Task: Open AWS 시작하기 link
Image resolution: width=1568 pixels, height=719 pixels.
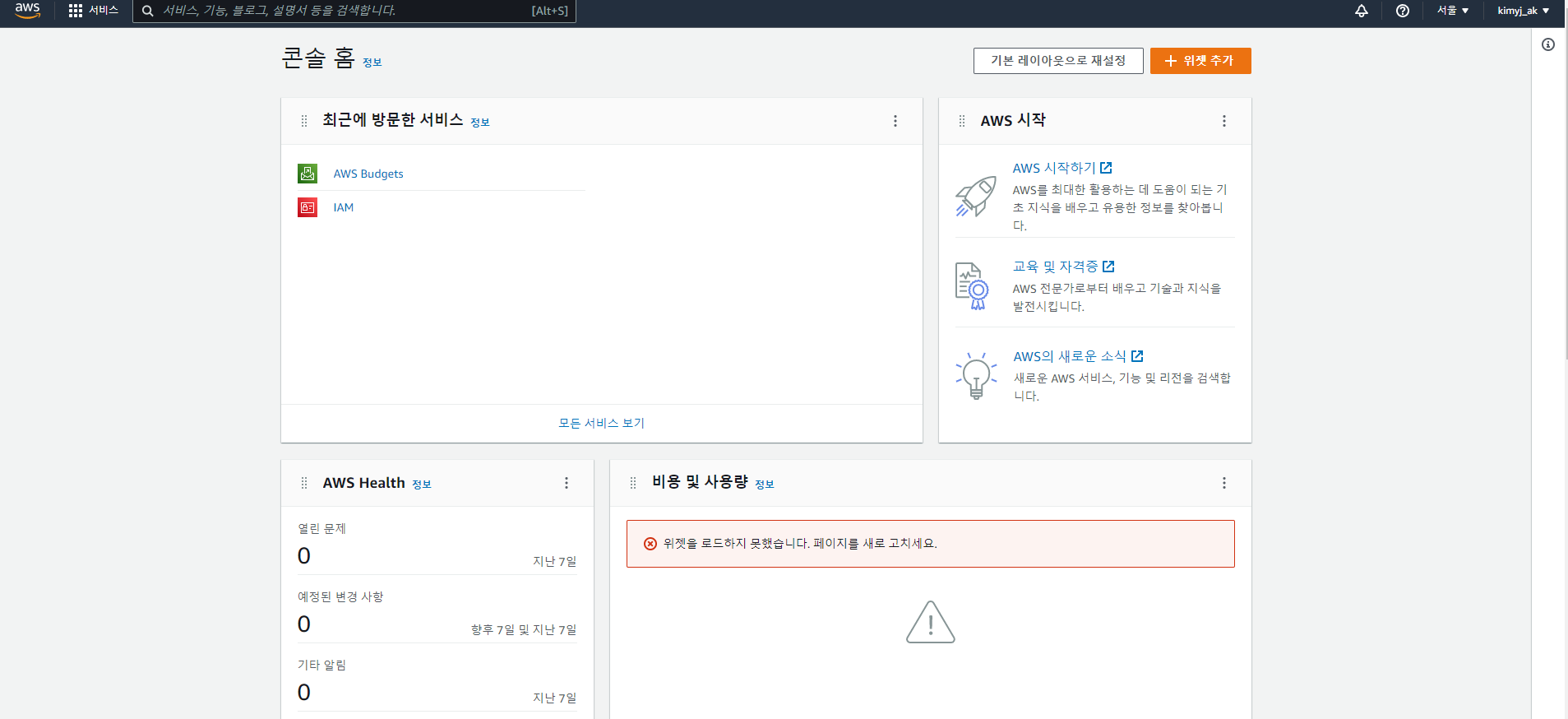Action: click(1054, 168)
